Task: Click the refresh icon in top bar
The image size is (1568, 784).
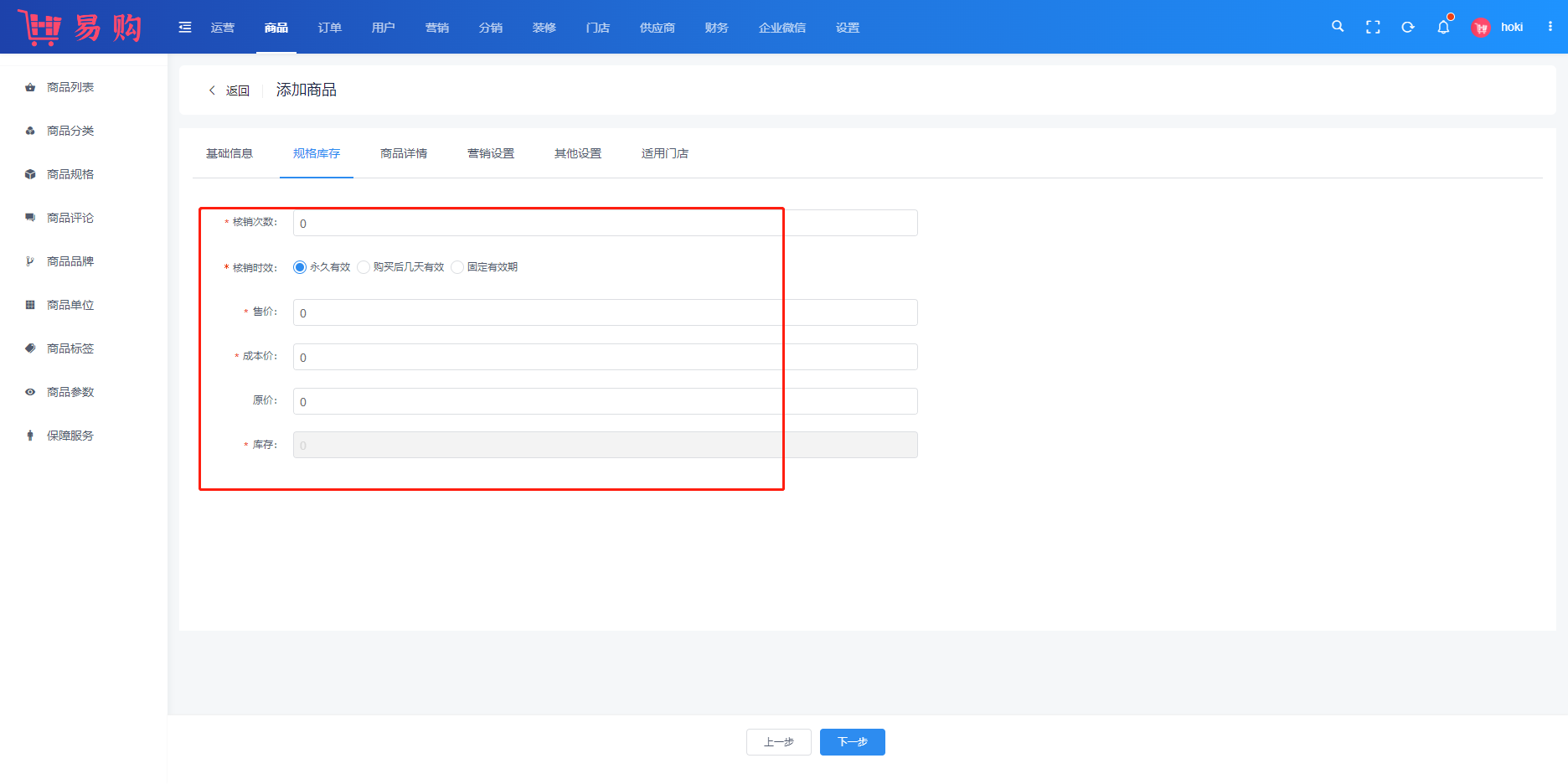Action: (1408, 27)
